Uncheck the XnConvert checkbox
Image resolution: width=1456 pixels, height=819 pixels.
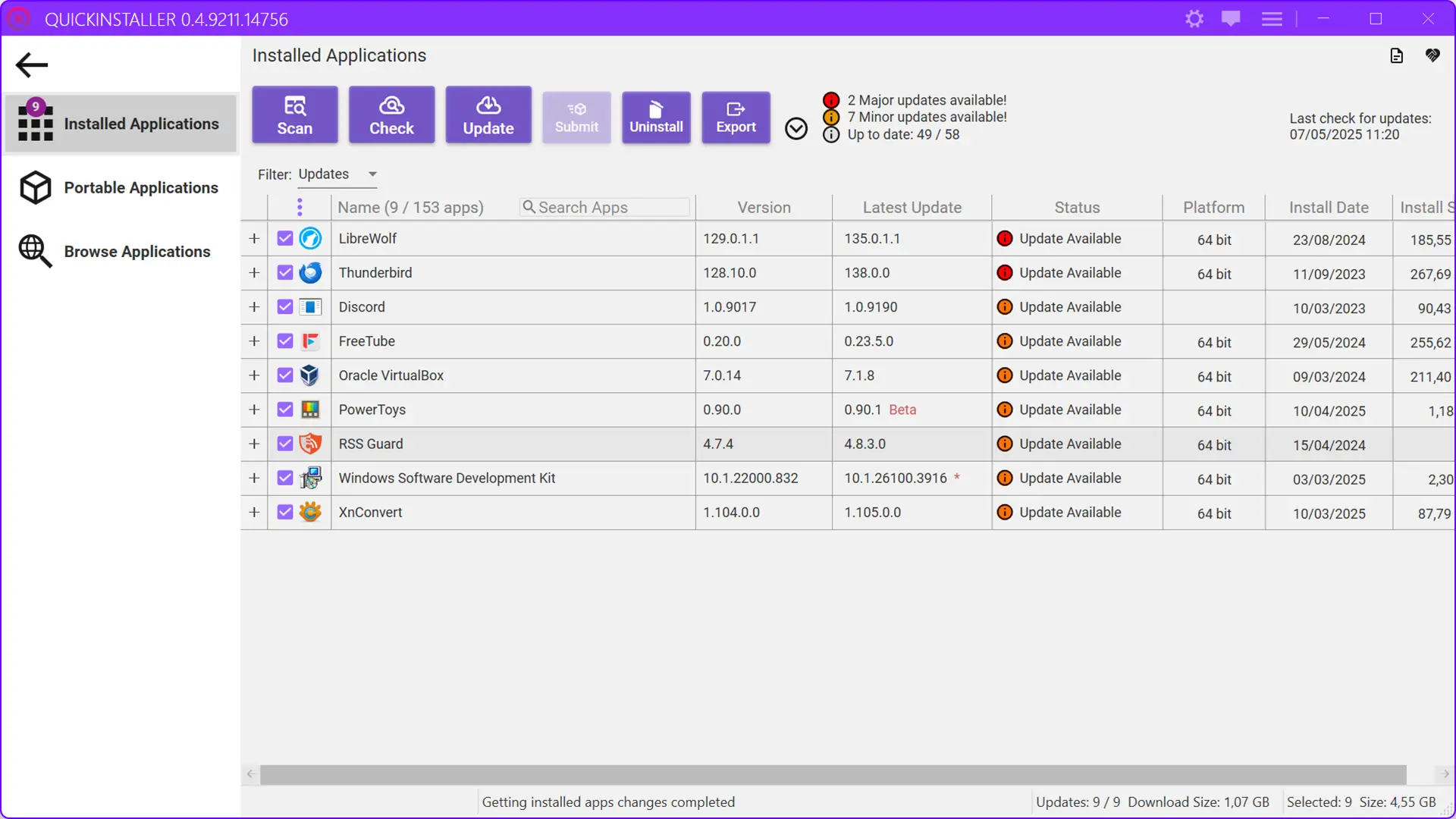pos(285,512)
